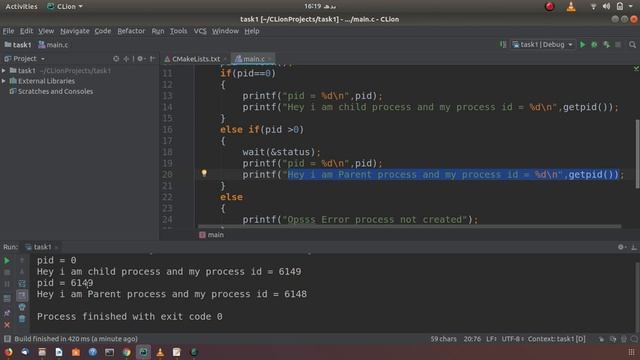
Task: Click the volume icon in the system tray
Action: coord(606,7)
